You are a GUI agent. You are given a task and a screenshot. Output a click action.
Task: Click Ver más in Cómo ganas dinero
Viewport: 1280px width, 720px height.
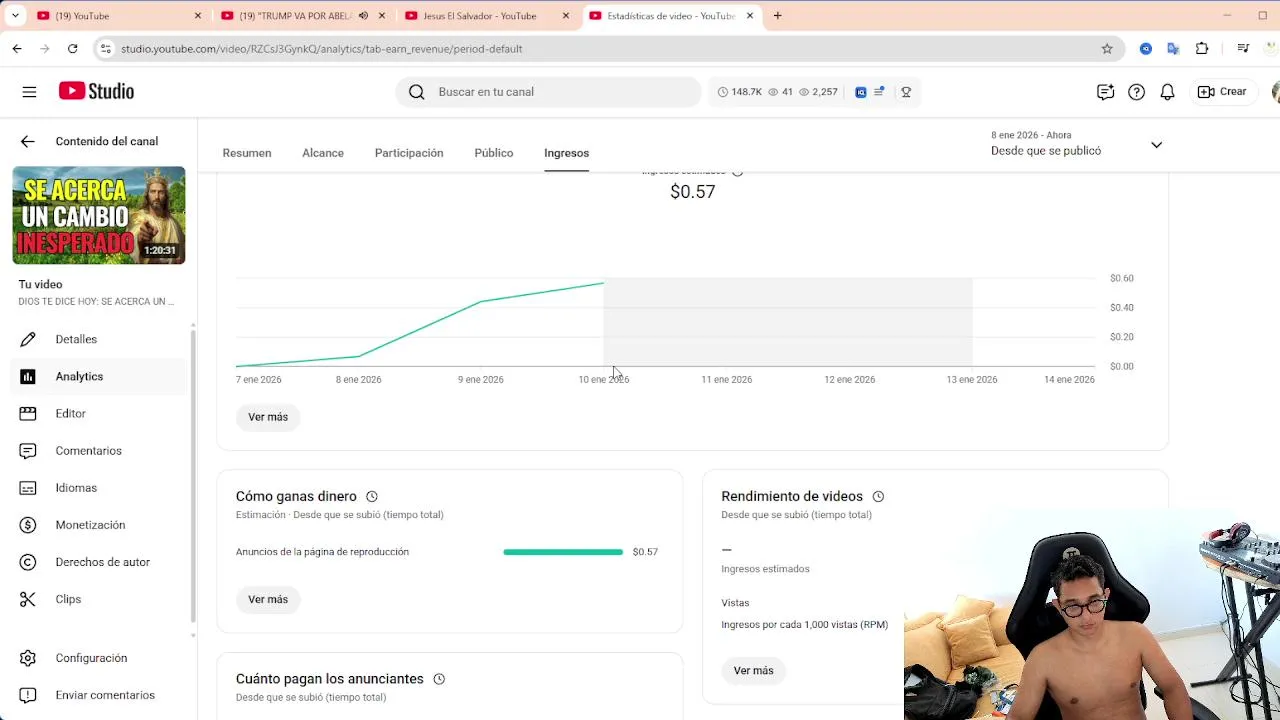coord(268,599)
